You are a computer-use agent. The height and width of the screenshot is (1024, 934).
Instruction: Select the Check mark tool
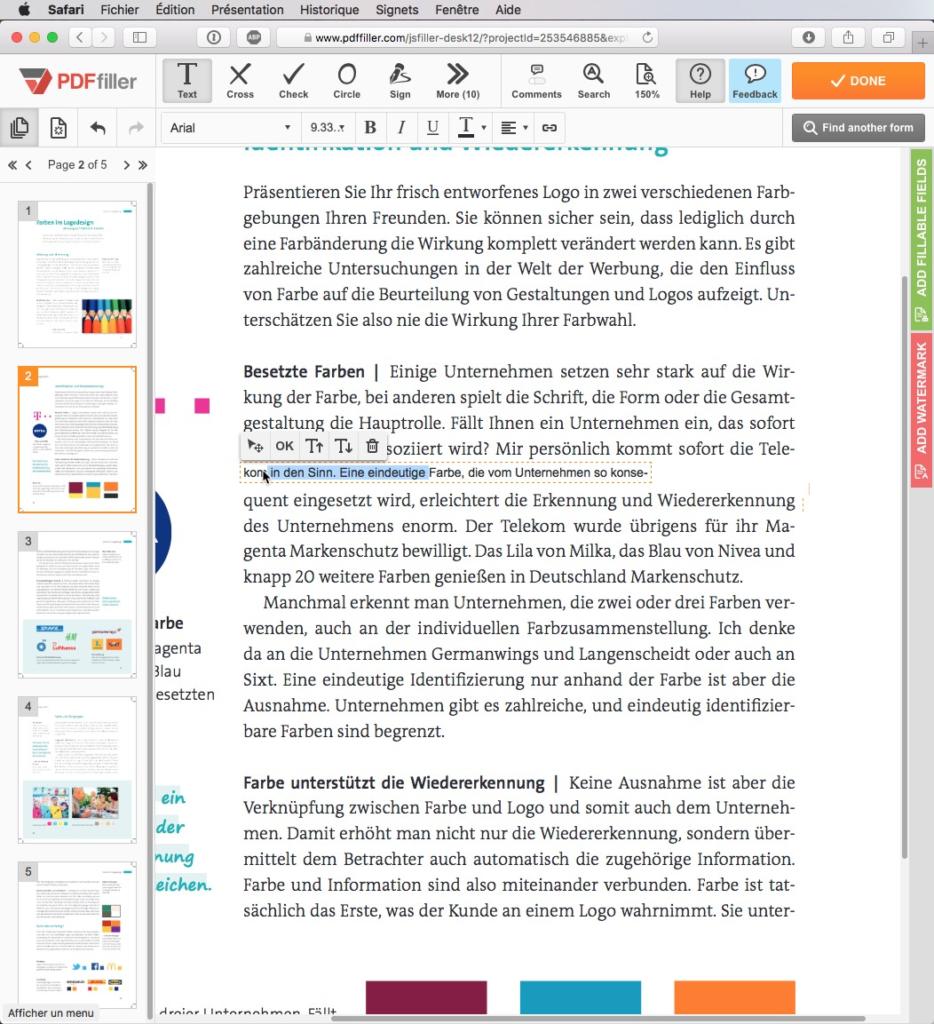click(293, 80)
